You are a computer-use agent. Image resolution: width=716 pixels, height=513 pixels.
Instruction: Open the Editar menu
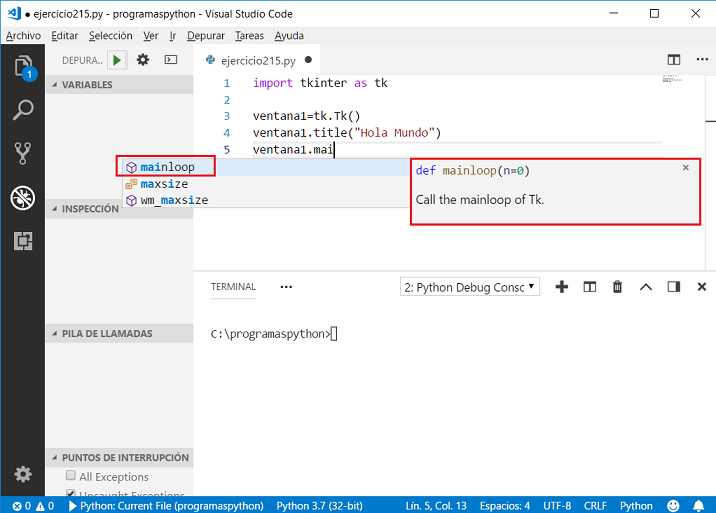click(x=64, y=36)
